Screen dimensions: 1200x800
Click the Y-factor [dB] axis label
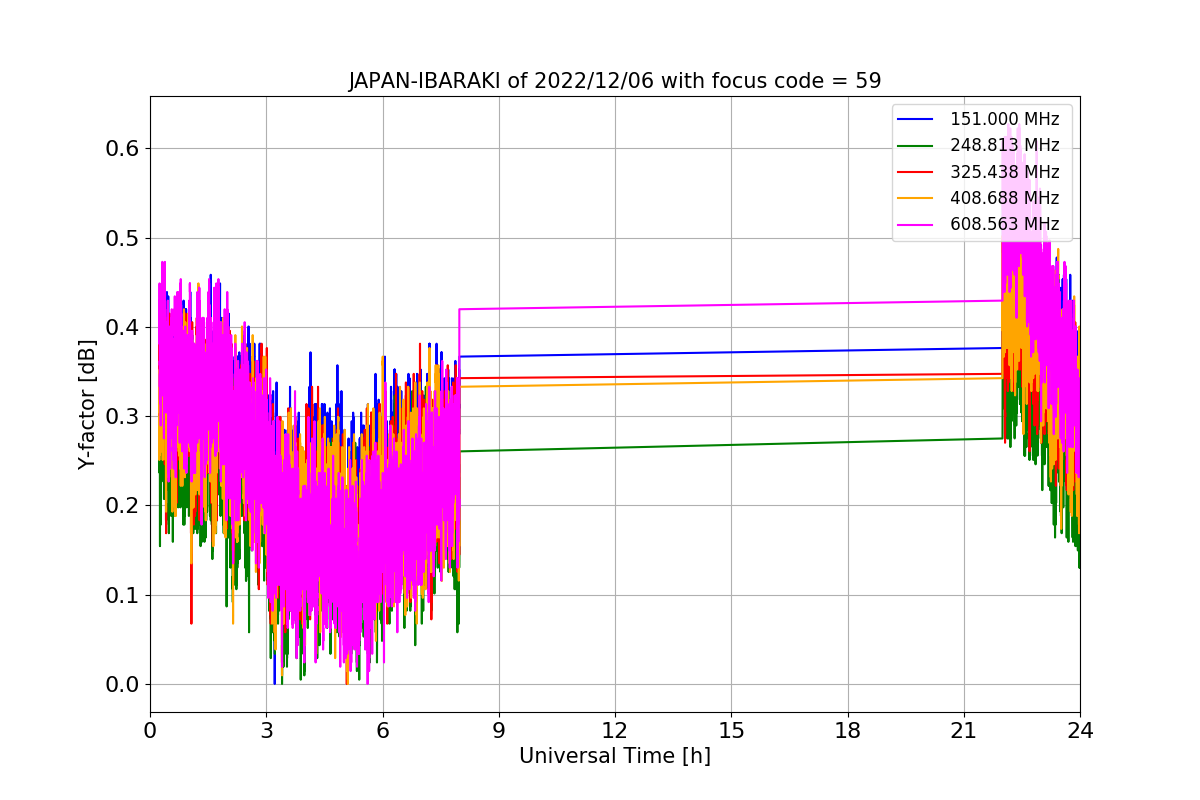pos(88,404)
